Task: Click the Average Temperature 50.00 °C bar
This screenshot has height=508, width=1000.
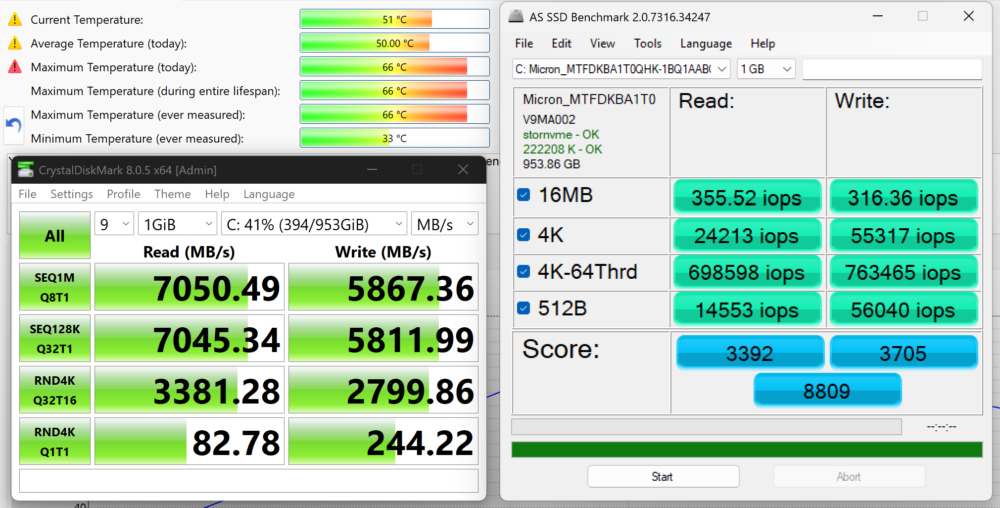Action: [x=395, y=43]
